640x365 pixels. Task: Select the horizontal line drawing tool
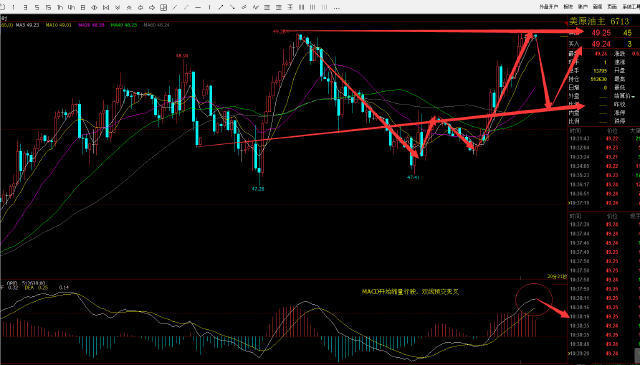pos(198,7)
